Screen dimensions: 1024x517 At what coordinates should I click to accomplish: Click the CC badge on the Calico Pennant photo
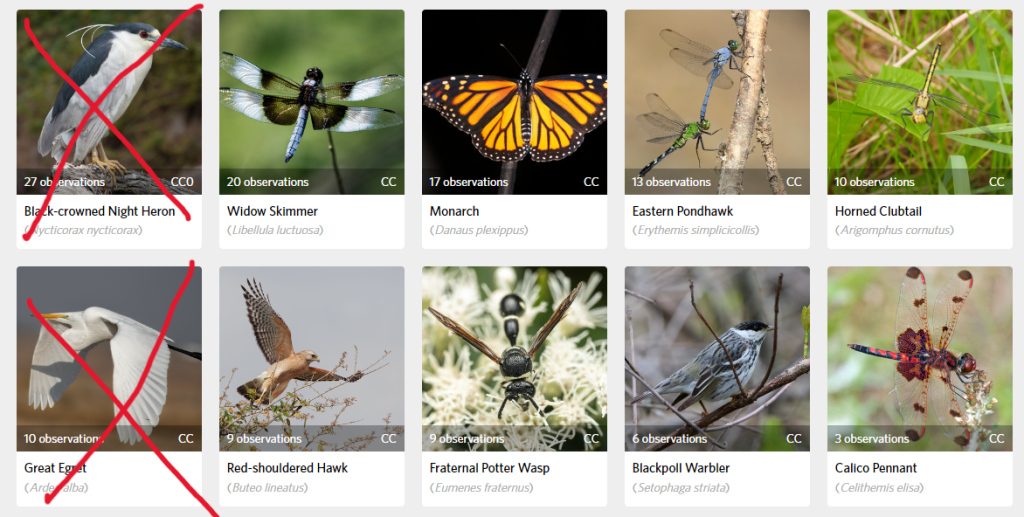997,439
